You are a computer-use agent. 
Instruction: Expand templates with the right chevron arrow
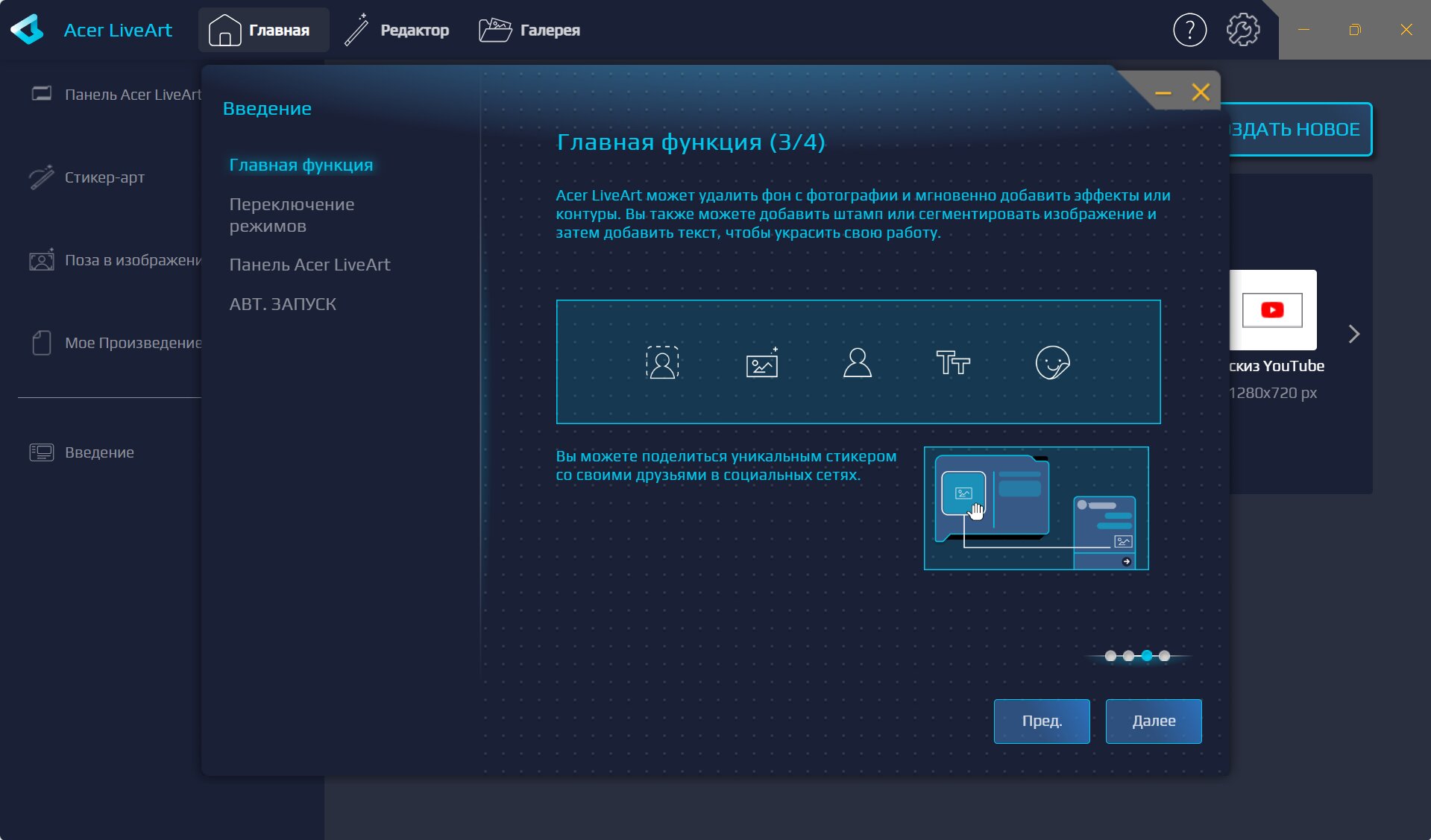click(x=1354, y=334)
